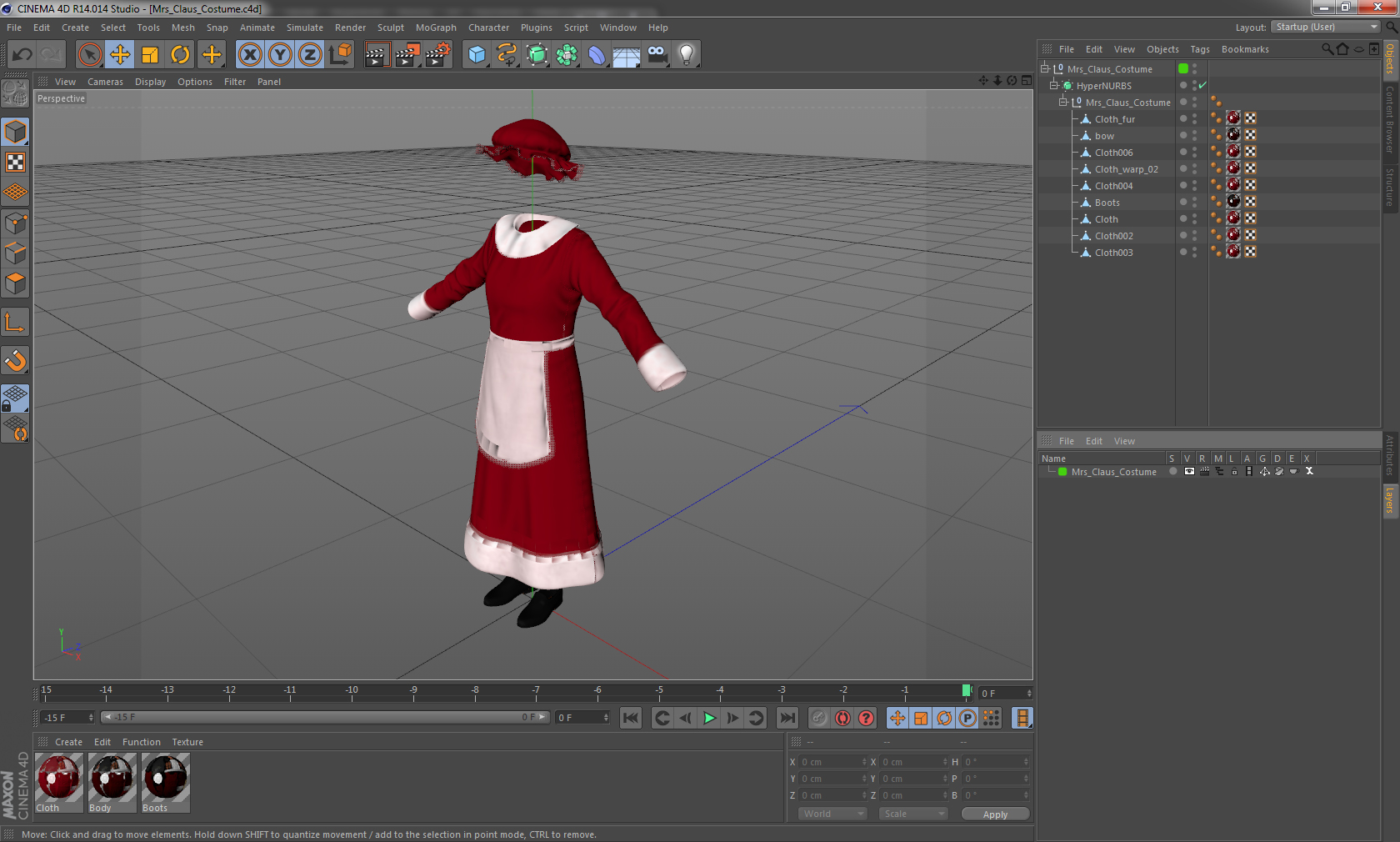
Task: Open Object Manager Tags menu
Action: [1199, 49]
